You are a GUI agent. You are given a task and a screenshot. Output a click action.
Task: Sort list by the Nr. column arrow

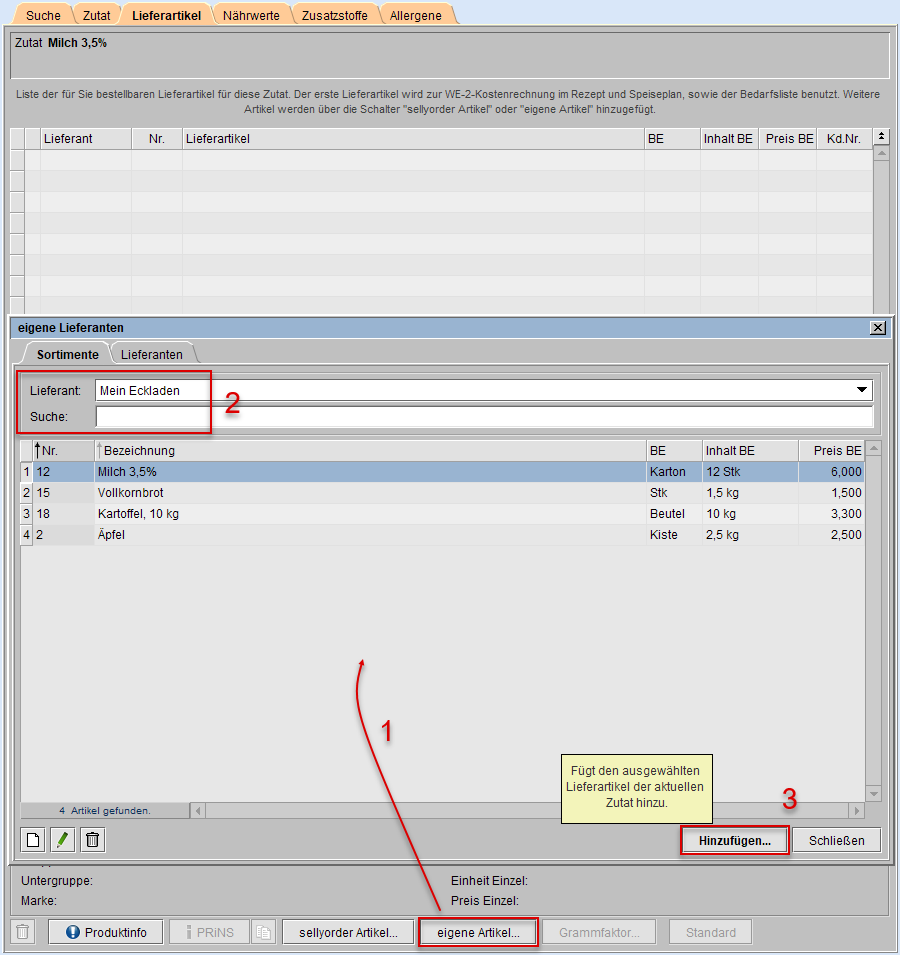click(39, 450)
